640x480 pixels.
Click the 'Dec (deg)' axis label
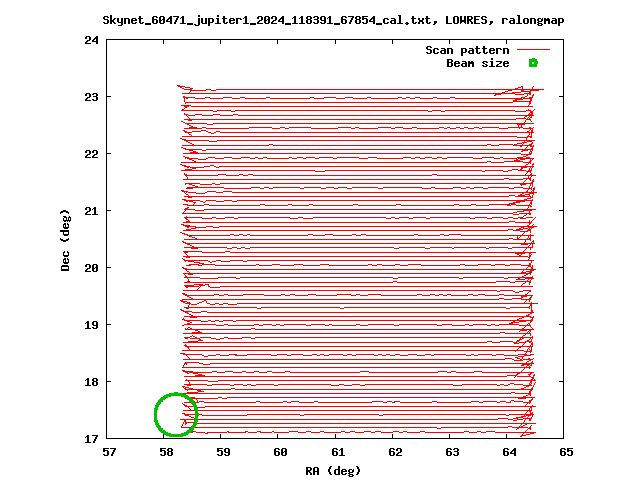tap(65, 240)
